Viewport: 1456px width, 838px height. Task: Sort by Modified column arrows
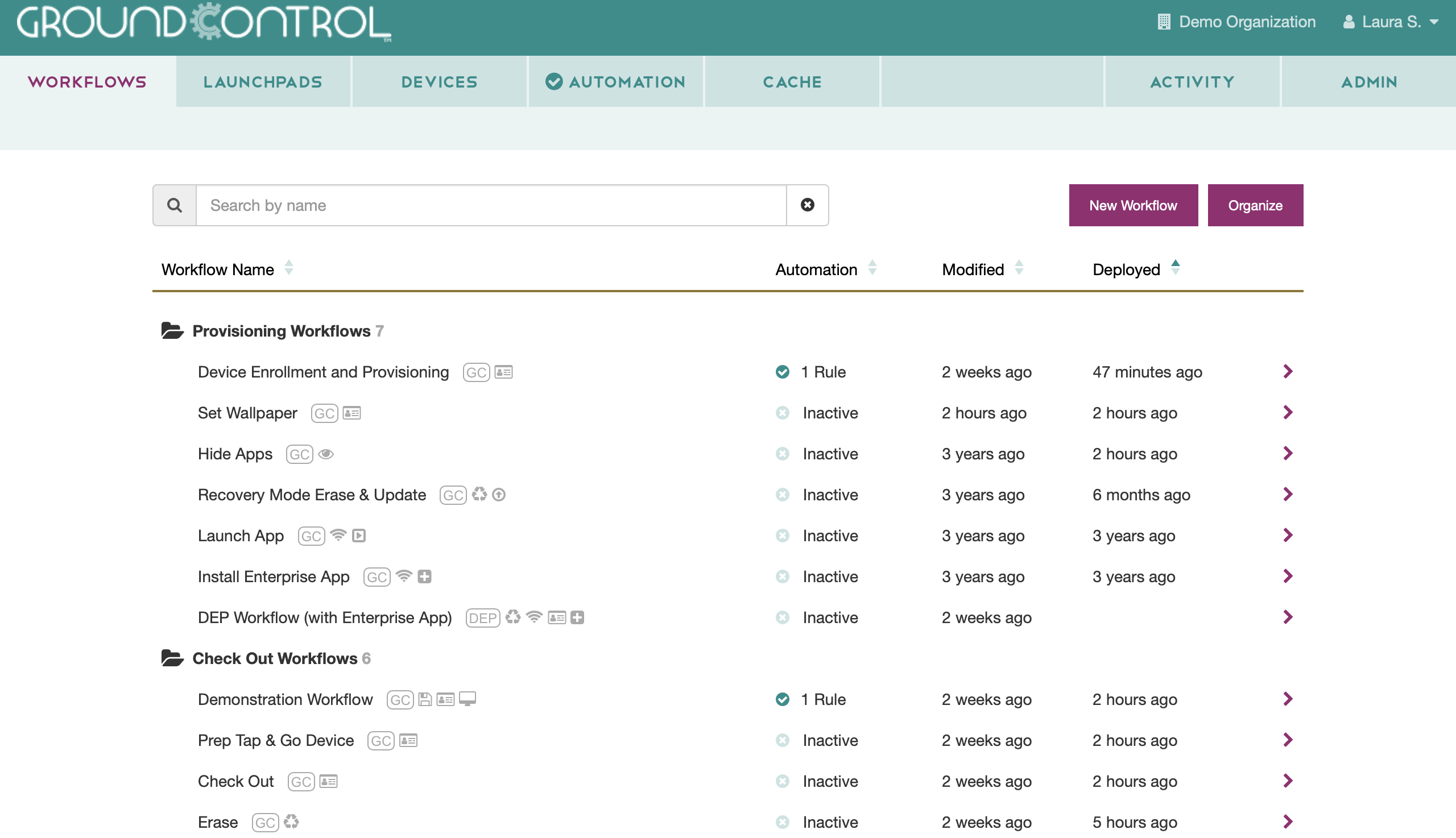[x=1019, y=268]
